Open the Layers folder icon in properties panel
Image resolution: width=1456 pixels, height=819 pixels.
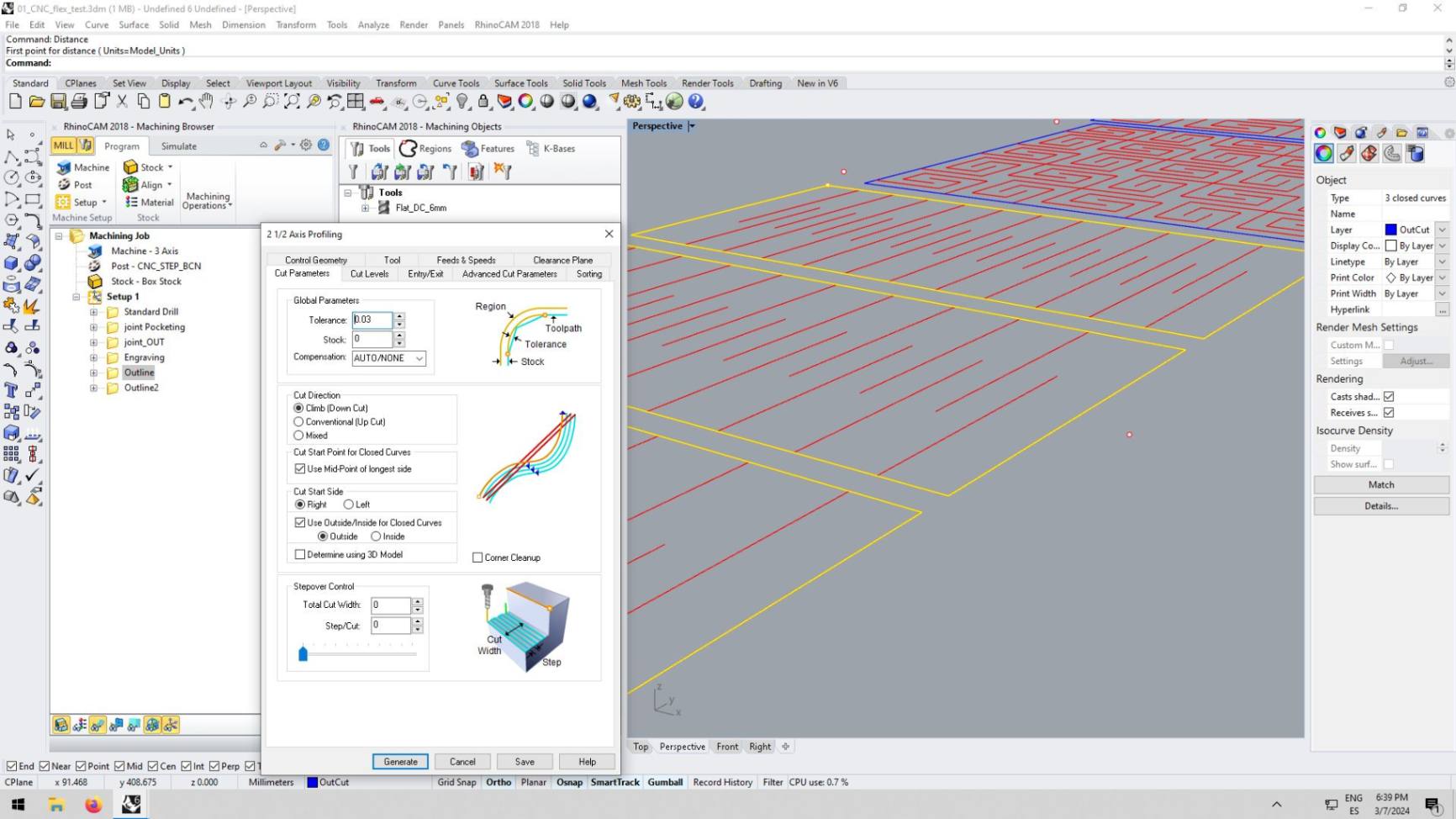[1401, 133]
